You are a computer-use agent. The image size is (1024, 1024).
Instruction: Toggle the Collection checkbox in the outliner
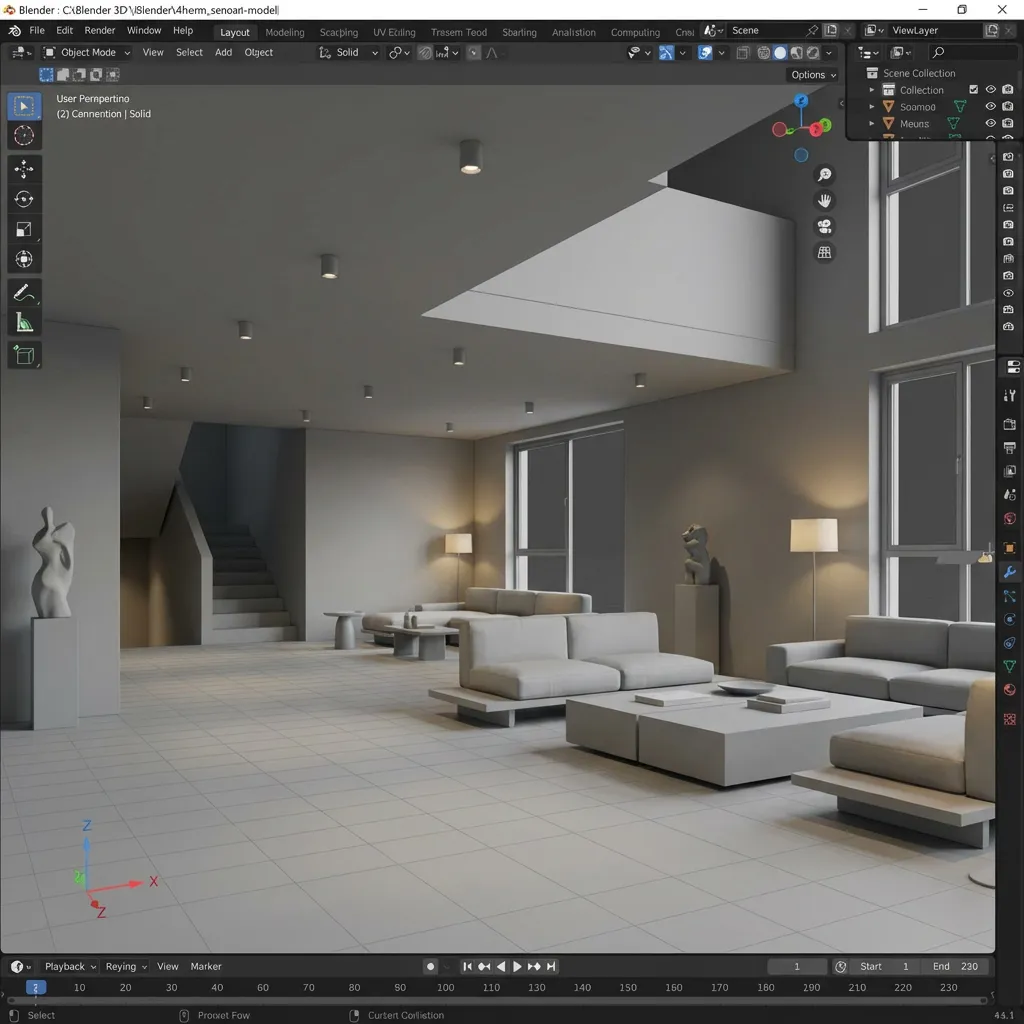tap(974, 90)
